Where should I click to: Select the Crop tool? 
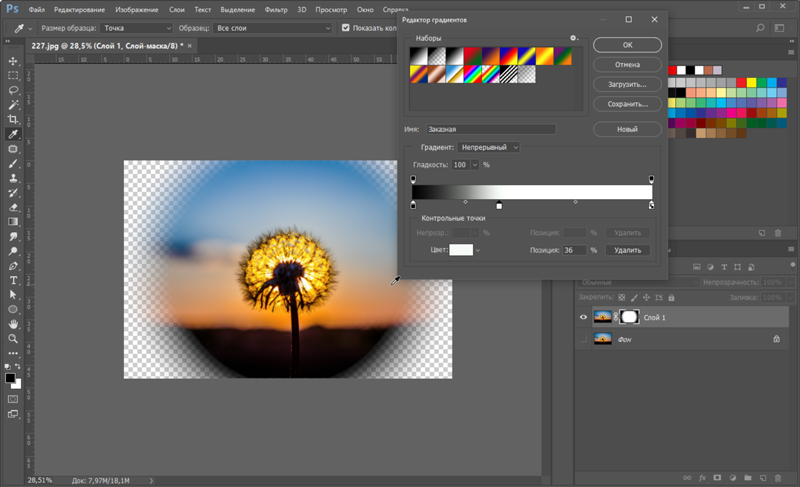point(13,119)
